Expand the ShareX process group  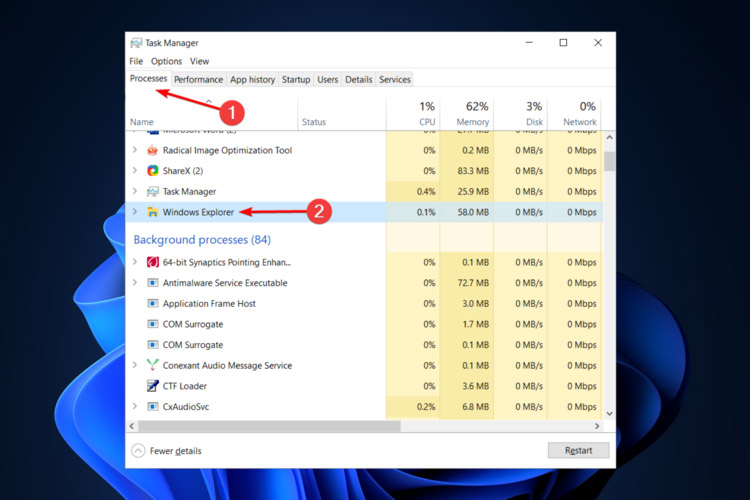click(136, 171)
